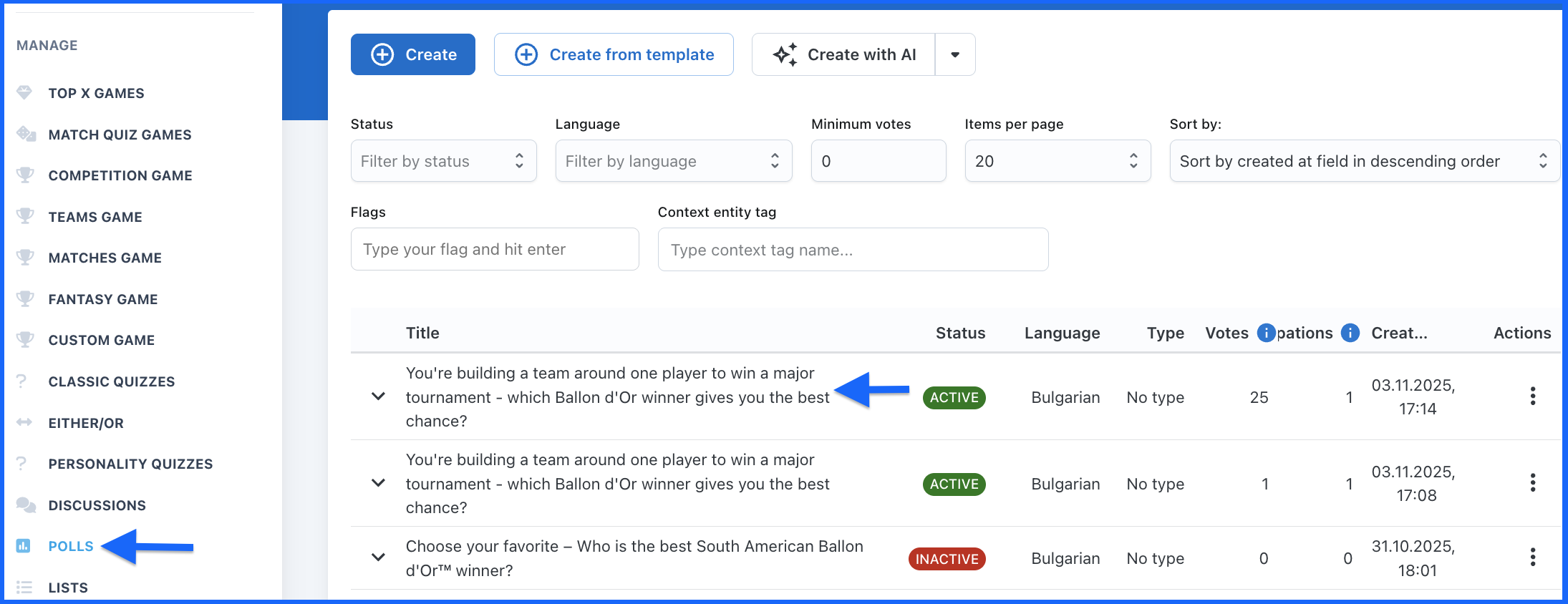Open the Fantasy Game menu item

[x=103, y=299]
